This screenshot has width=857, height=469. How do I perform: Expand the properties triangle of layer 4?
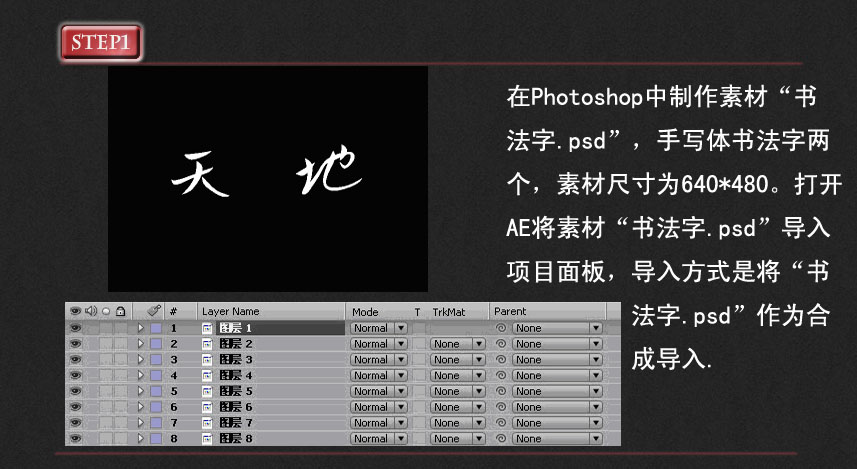tap(140, 376)
